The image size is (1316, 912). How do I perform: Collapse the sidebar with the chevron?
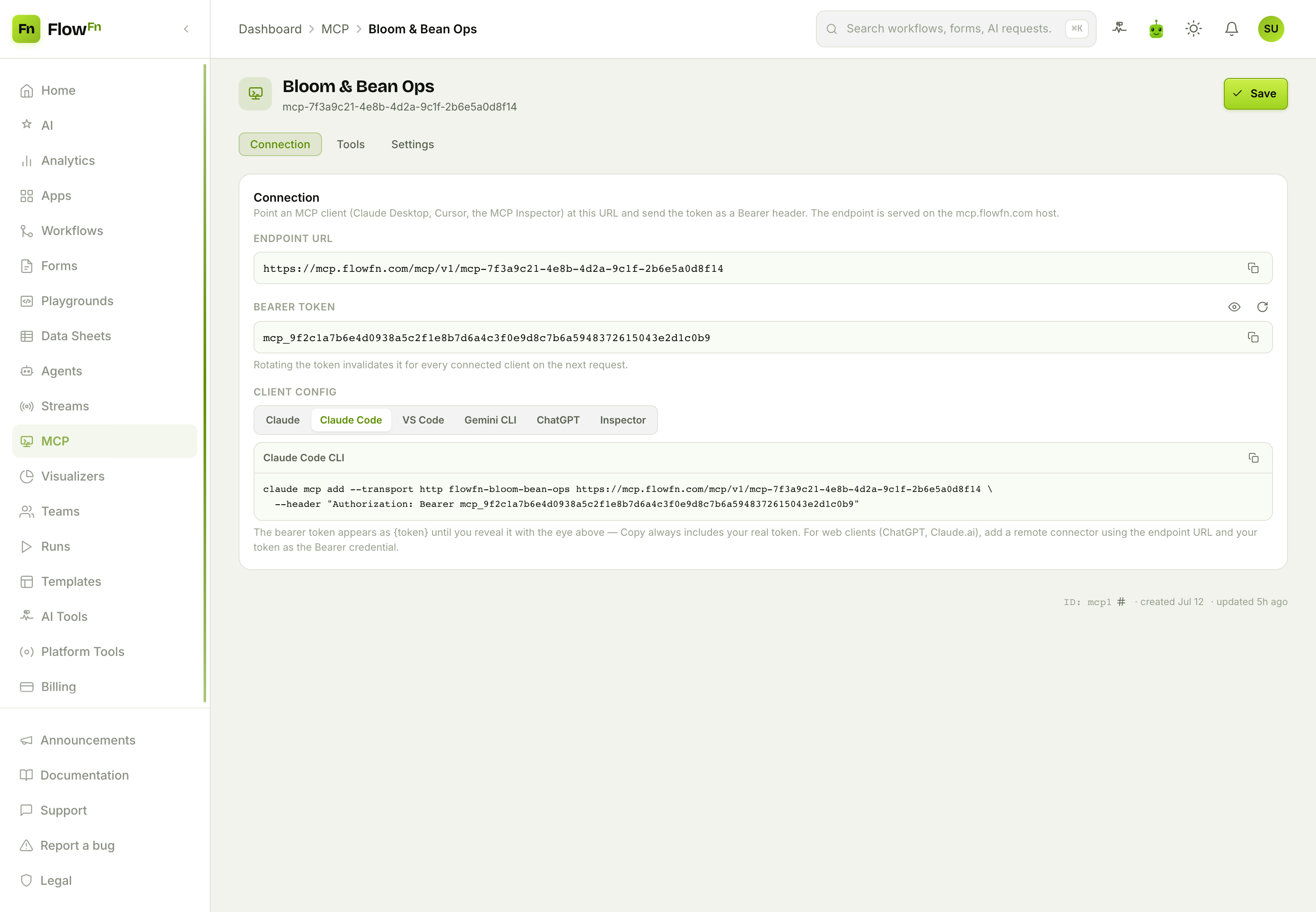tap(186, 28)
